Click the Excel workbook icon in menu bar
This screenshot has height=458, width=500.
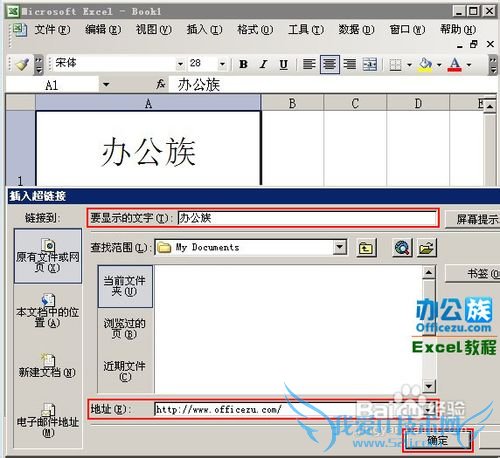click(19, 30)
